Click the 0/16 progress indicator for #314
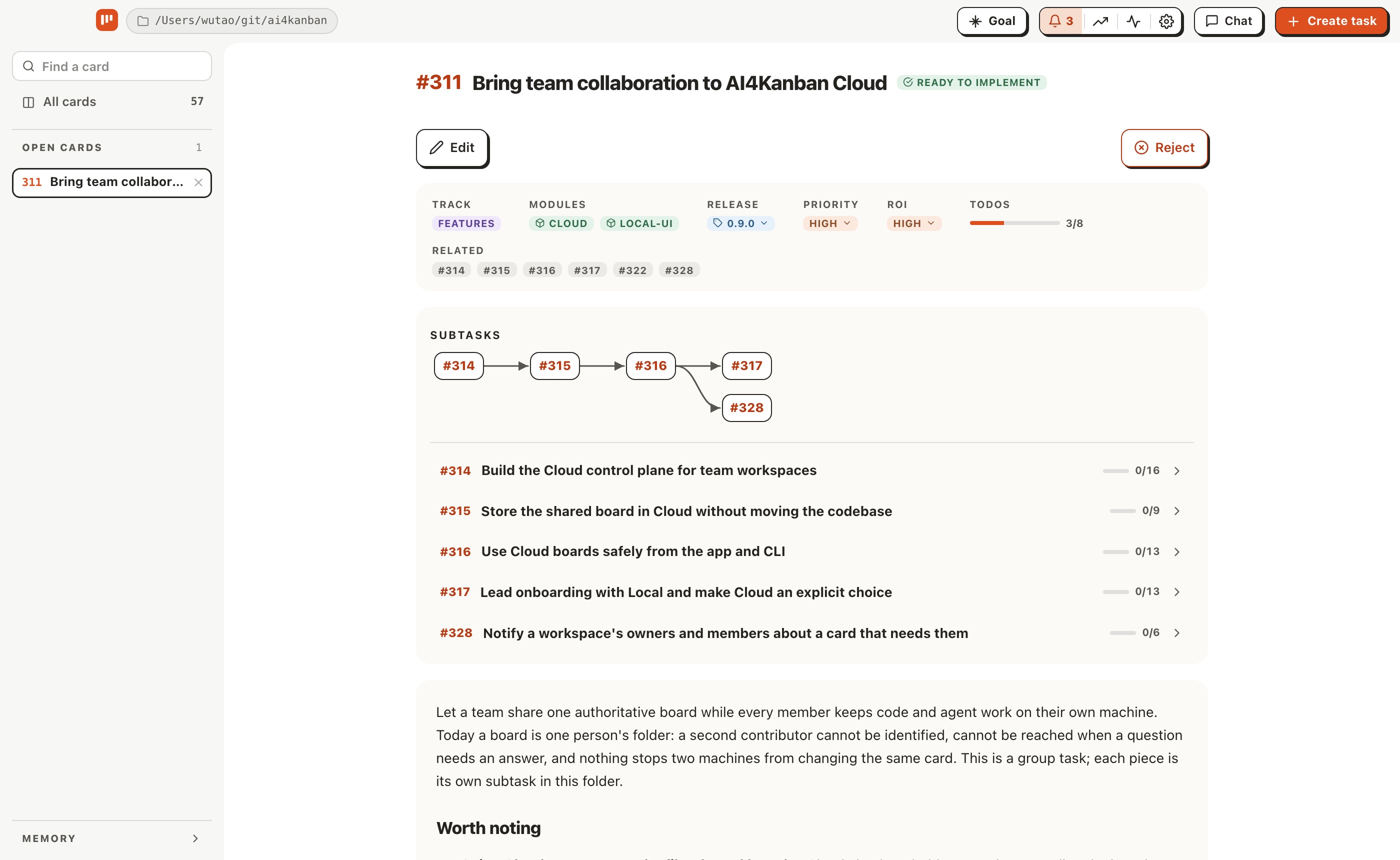This screenshot has width=1400, height=860. pos(1131,470)
